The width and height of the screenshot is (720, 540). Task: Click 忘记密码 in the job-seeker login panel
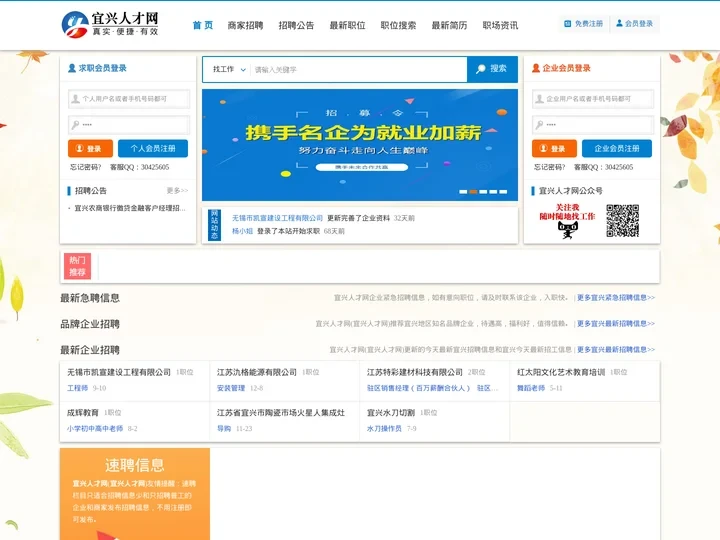(x=85, y=167)
